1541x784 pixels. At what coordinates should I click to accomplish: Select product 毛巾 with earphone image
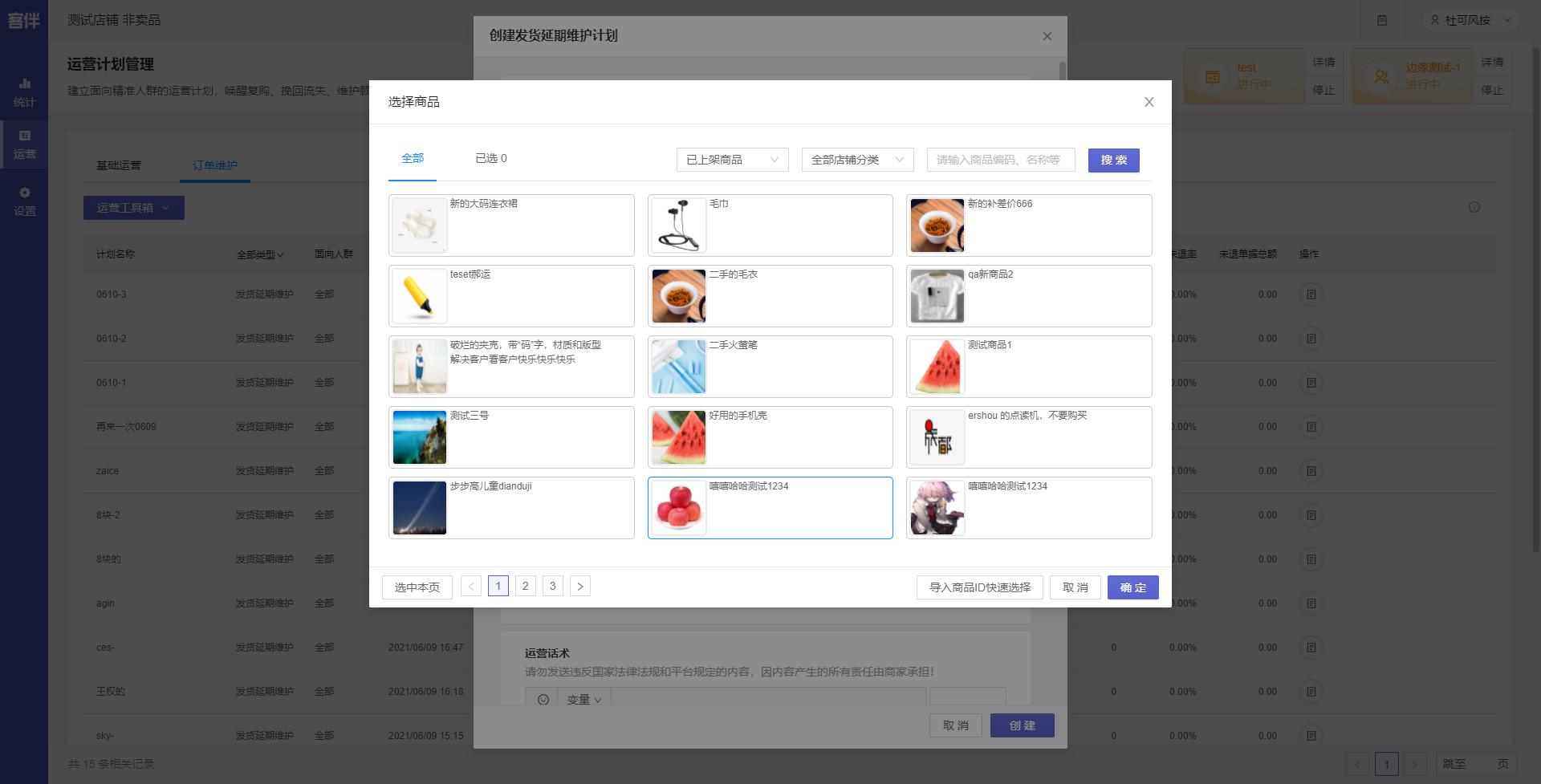(x=770, y=225)
